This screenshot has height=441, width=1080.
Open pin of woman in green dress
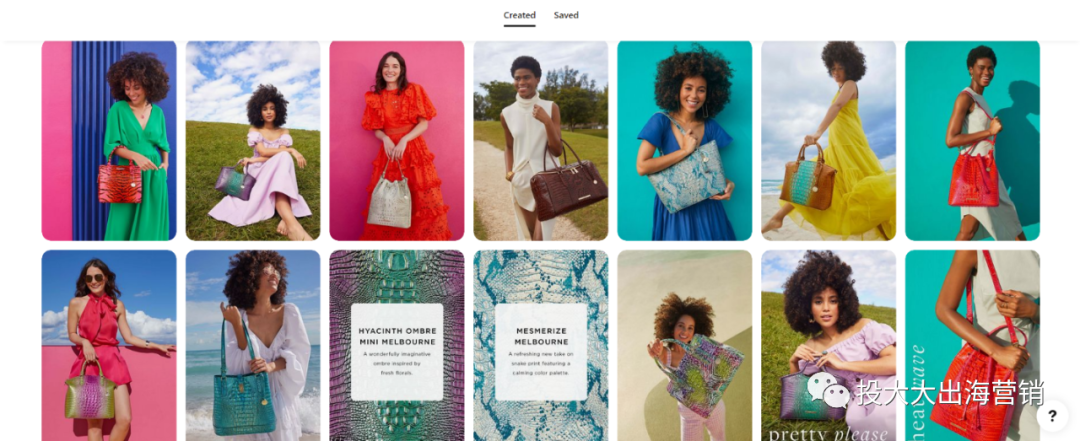[109, 141]
